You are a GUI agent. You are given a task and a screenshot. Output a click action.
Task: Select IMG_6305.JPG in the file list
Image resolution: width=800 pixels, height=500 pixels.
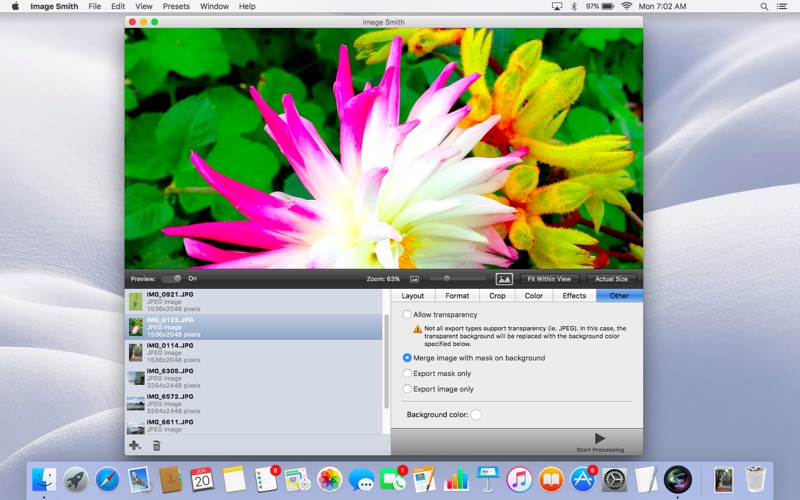coord(254,378)
